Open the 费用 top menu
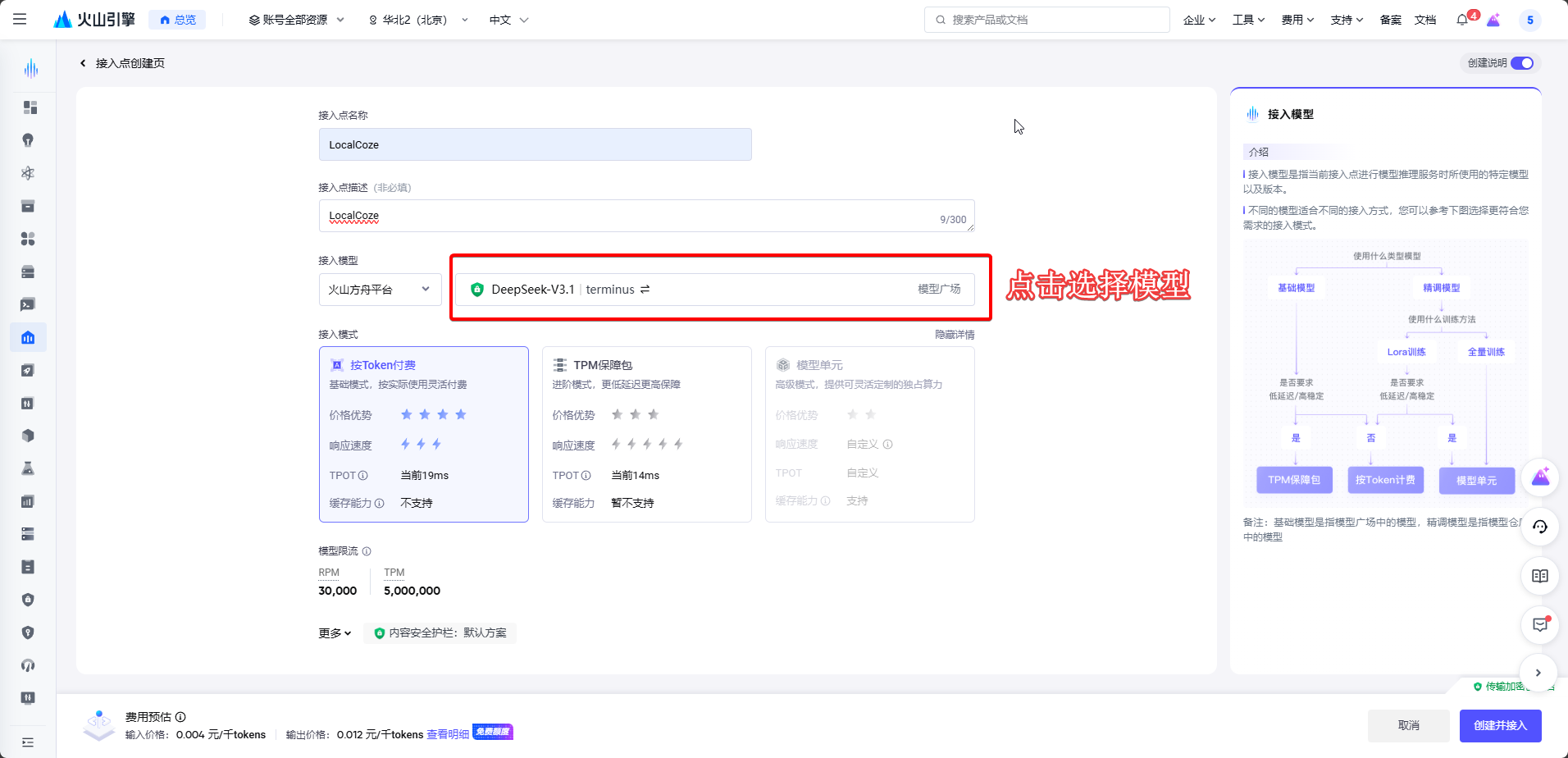The height and width of the screenshot is (758, 1568). [1297, 20]
